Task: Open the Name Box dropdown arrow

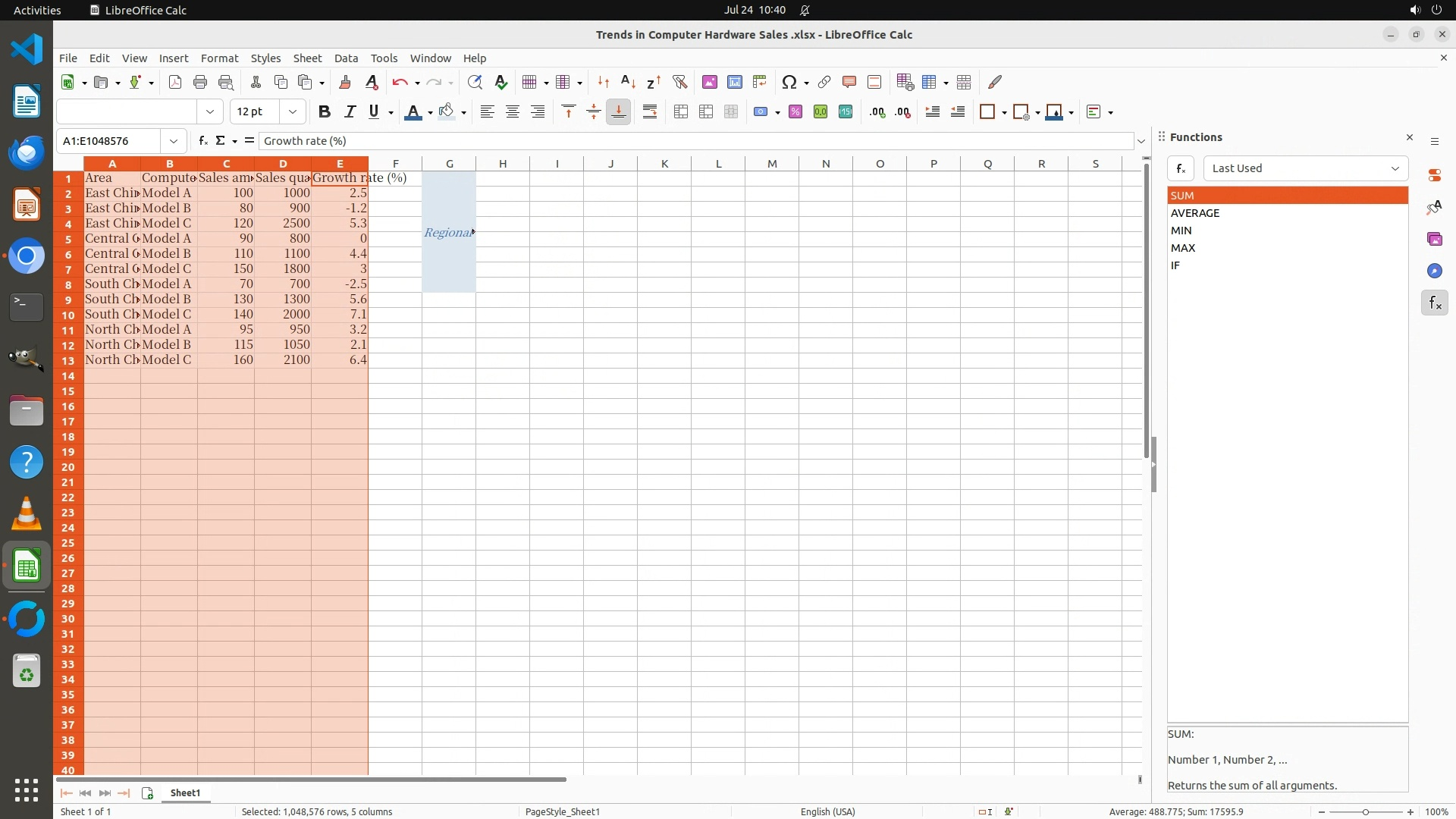Action: 174,141
